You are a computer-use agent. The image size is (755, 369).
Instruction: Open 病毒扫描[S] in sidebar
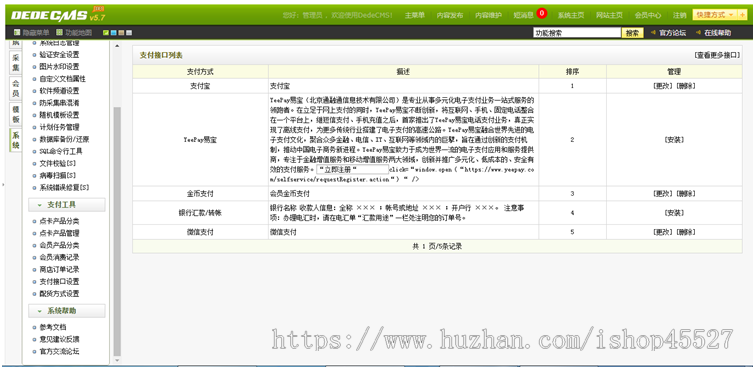(58, 175)
